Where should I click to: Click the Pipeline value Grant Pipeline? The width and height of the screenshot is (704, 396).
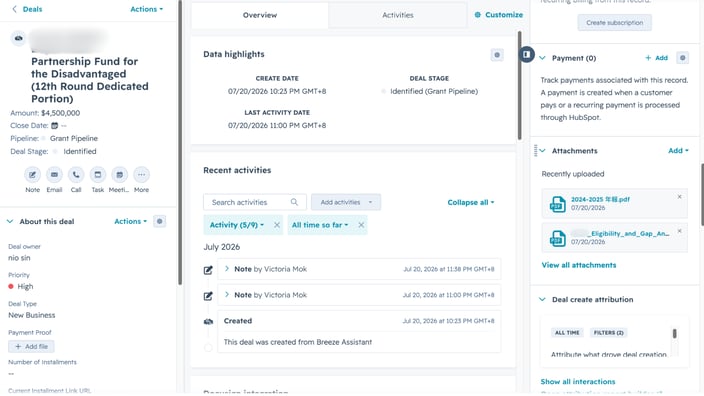(74, 138)
